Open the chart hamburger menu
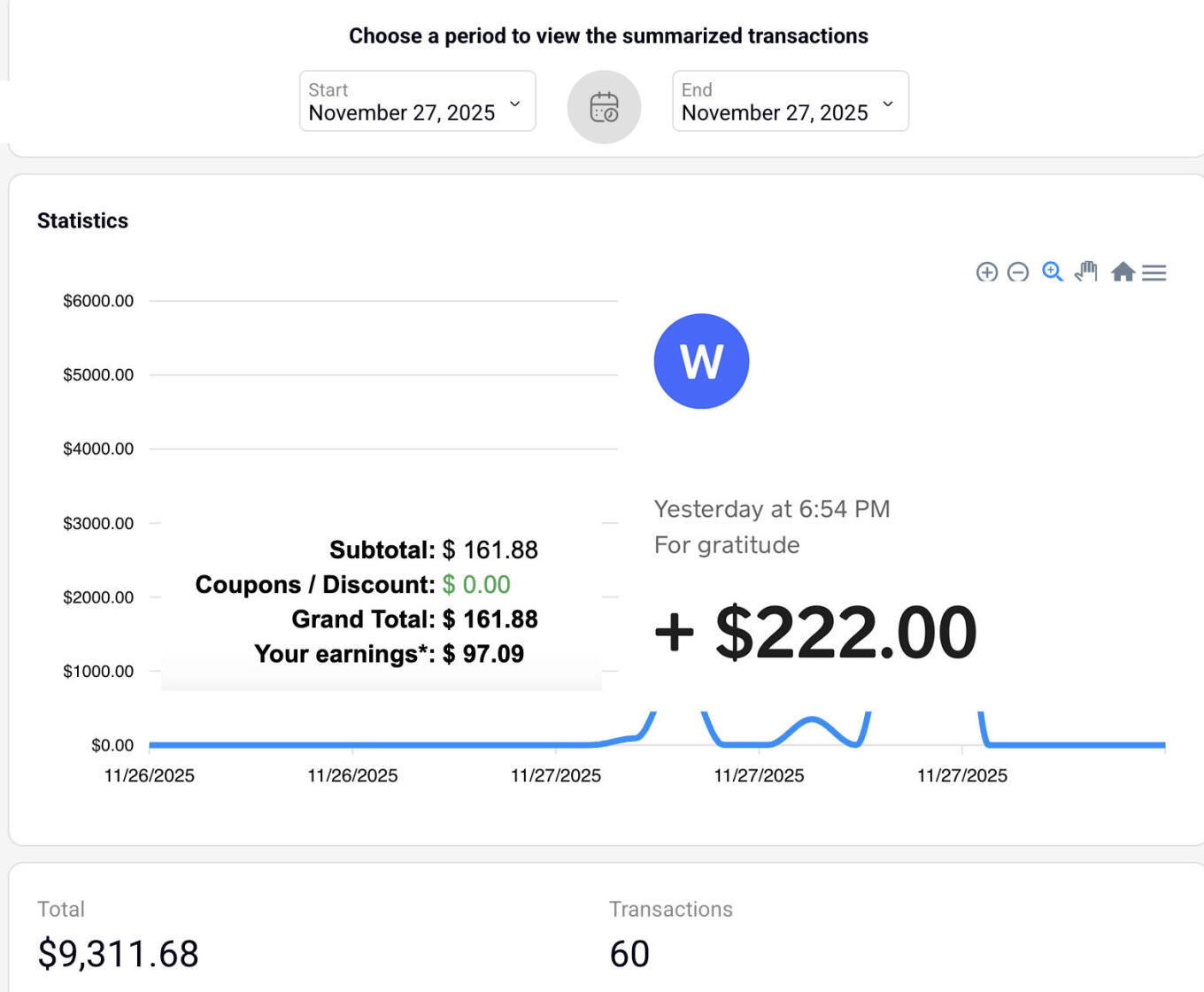Viewport: 1204px width, 992px height. 1154,273
